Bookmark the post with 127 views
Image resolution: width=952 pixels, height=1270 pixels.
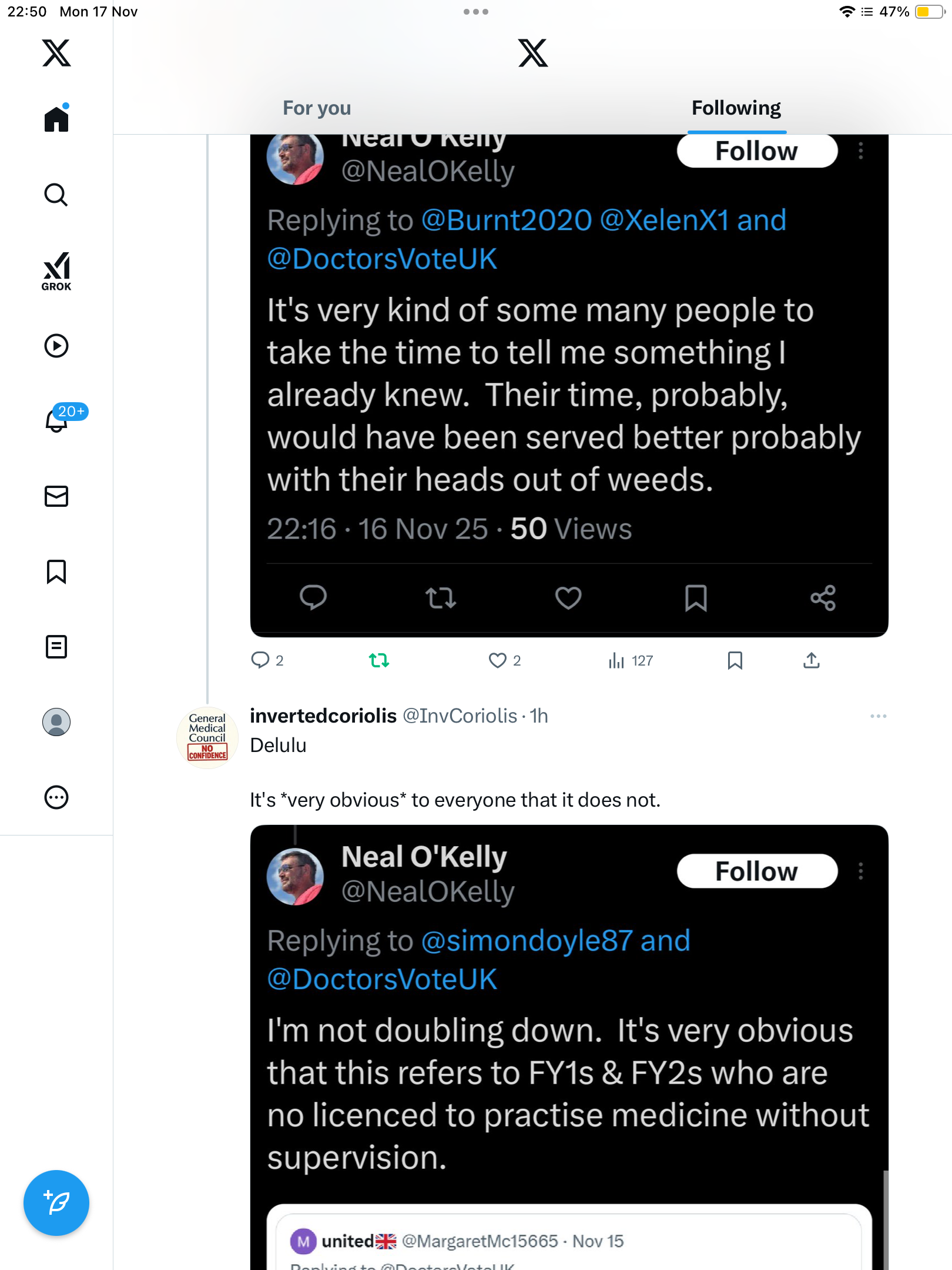pyautogui.click(x=735, y=660)
